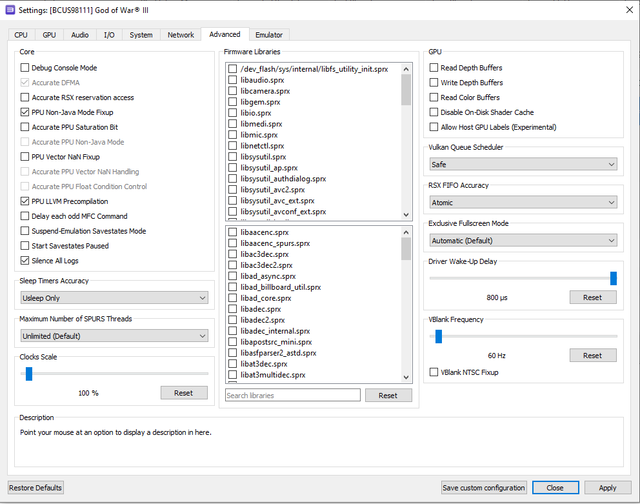Click the Driver Wake-Up Delay slider handle
640x504 pixels.
613,278
